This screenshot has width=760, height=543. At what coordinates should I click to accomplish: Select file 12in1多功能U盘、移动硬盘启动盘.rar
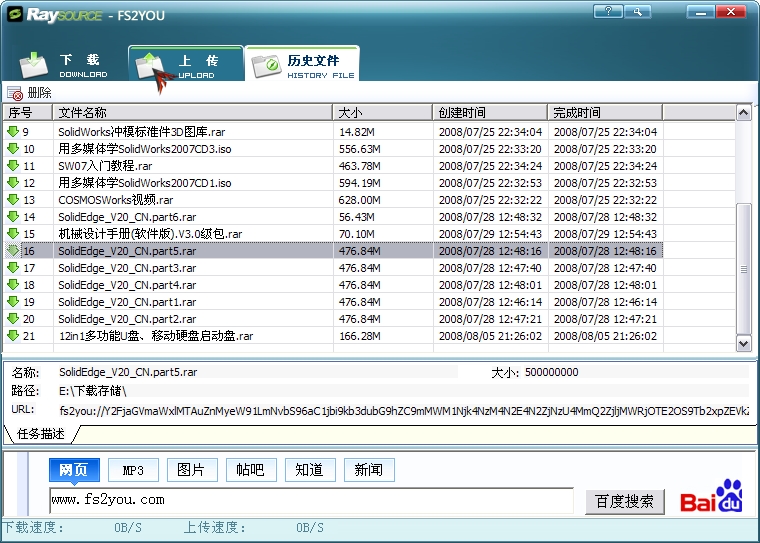pos(156,335)
